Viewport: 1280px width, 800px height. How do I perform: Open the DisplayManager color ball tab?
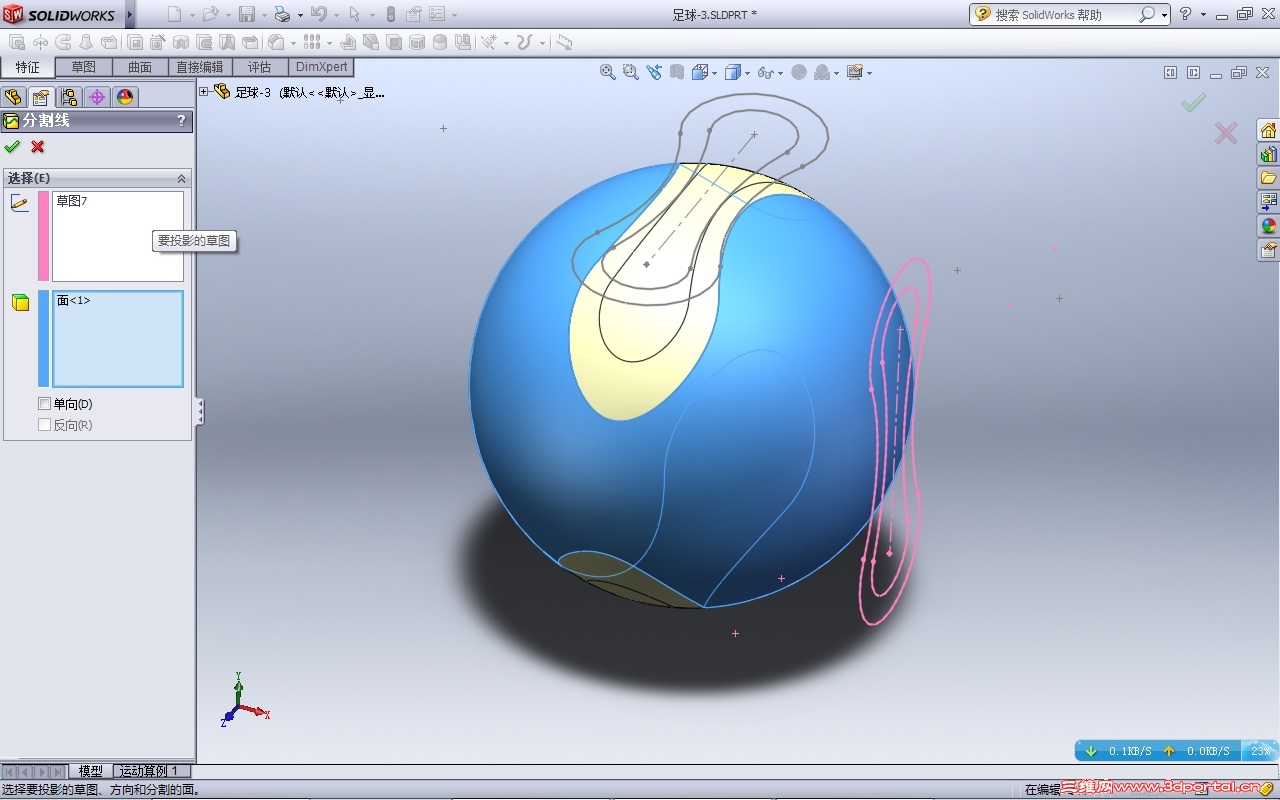pyautogui.click(x=125, y=97)
